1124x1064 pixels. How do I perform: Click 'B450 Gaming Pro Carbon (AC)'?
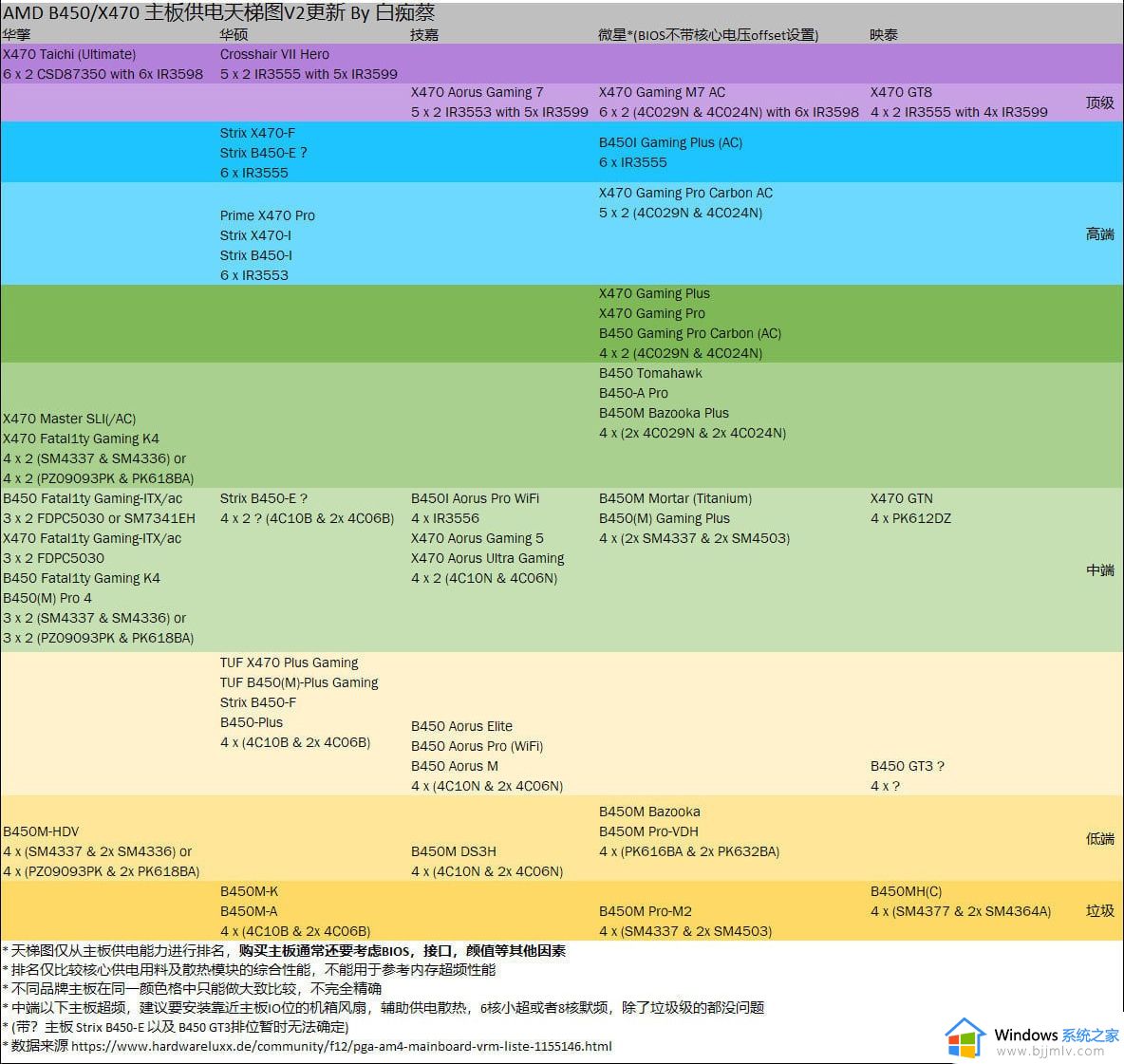690,333
